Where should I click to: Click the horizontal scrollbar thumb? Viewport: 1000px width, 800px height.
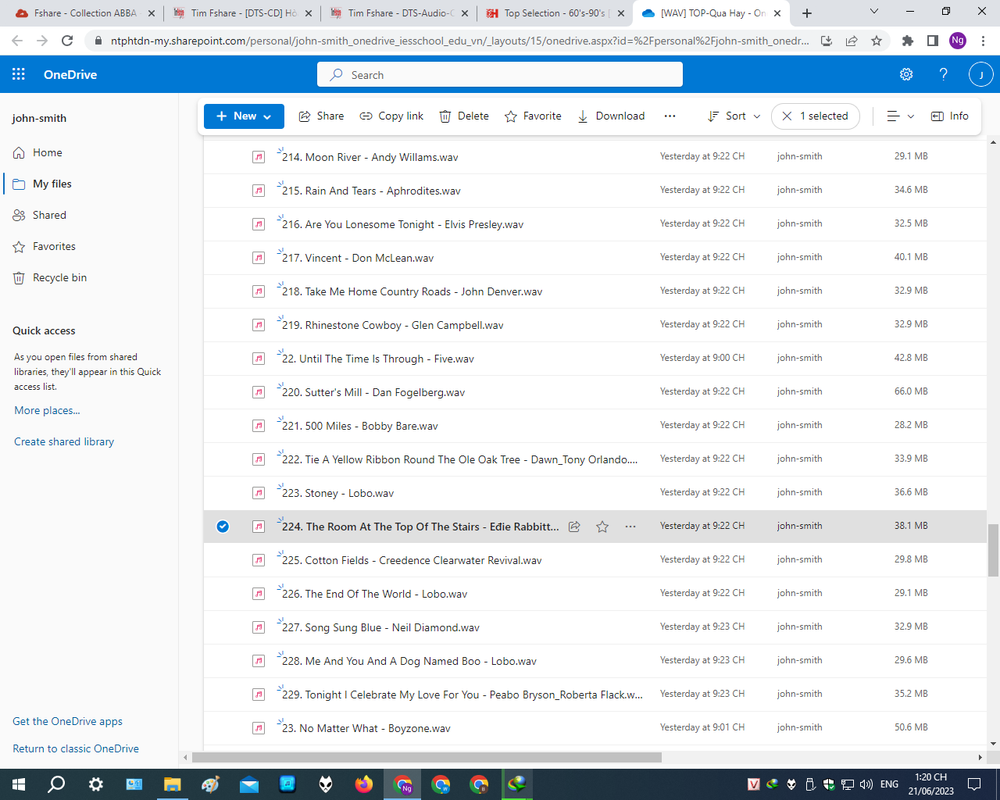pyautogui.click(x=427, y=757)
